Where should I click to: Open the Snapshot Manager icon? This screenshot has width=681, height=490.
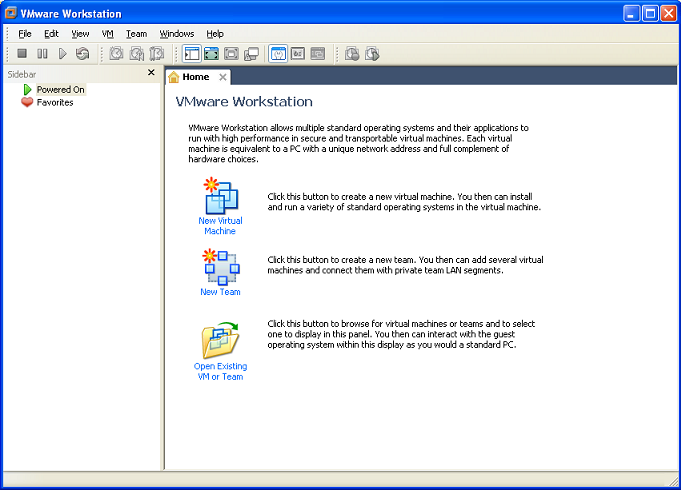point(157,54)
